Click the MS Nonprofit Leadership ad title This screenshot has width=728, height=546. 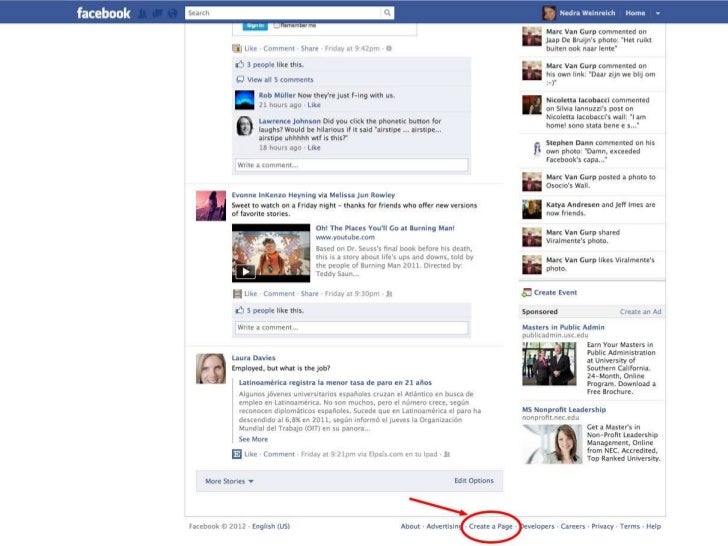564,410
